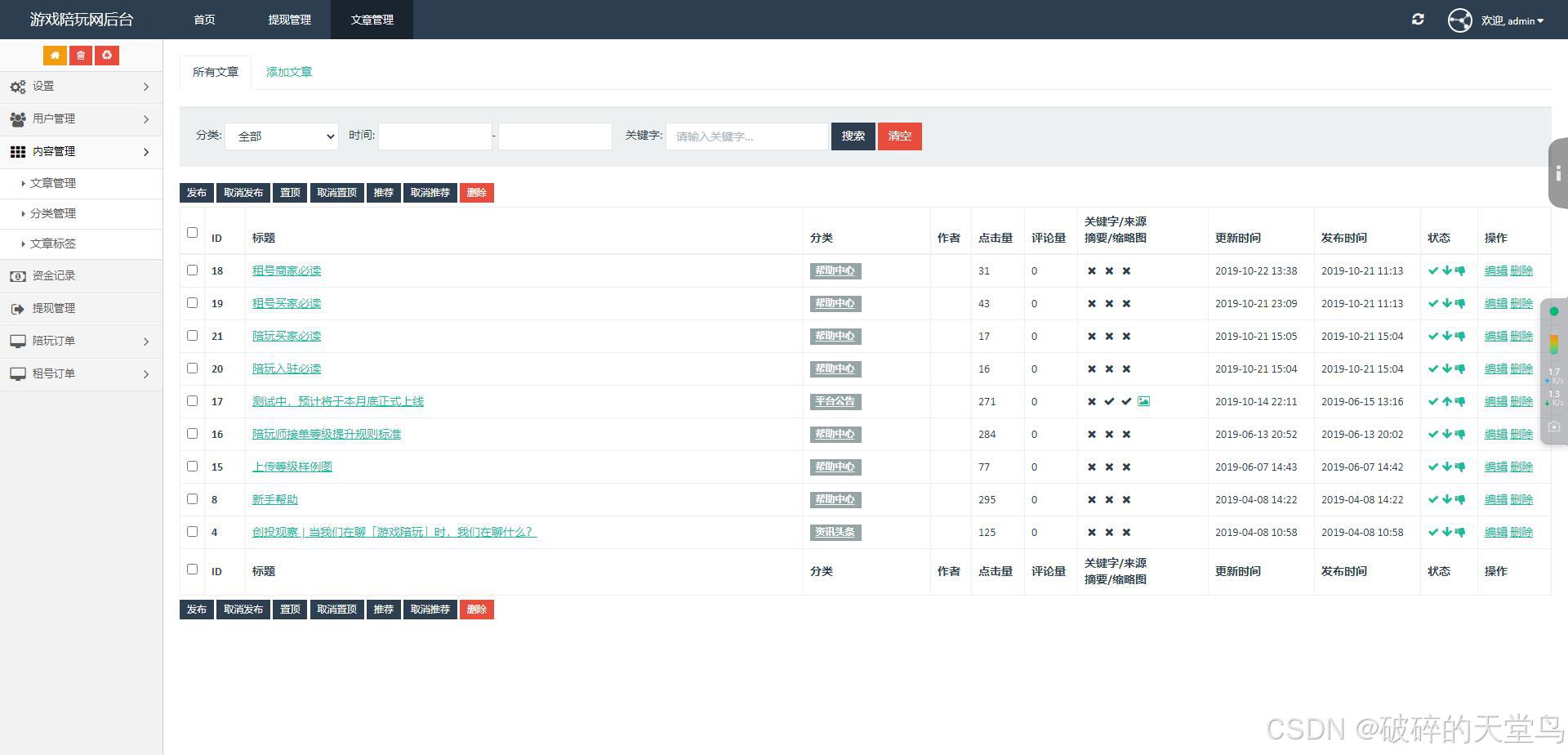Open the 分类 category dropdown
Image resolution: width=1568 pixels, height=755 pixels.
(282, 136)
